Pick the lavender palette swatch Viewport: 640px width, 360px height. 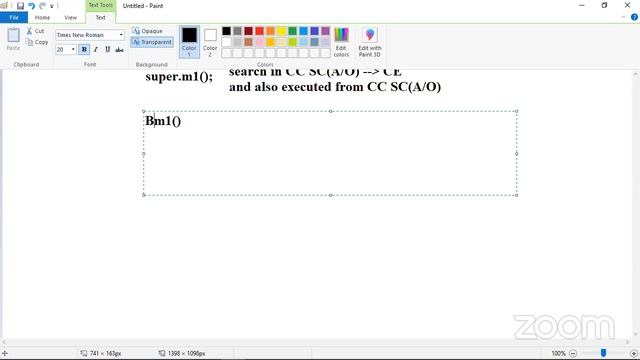(326, 42)
